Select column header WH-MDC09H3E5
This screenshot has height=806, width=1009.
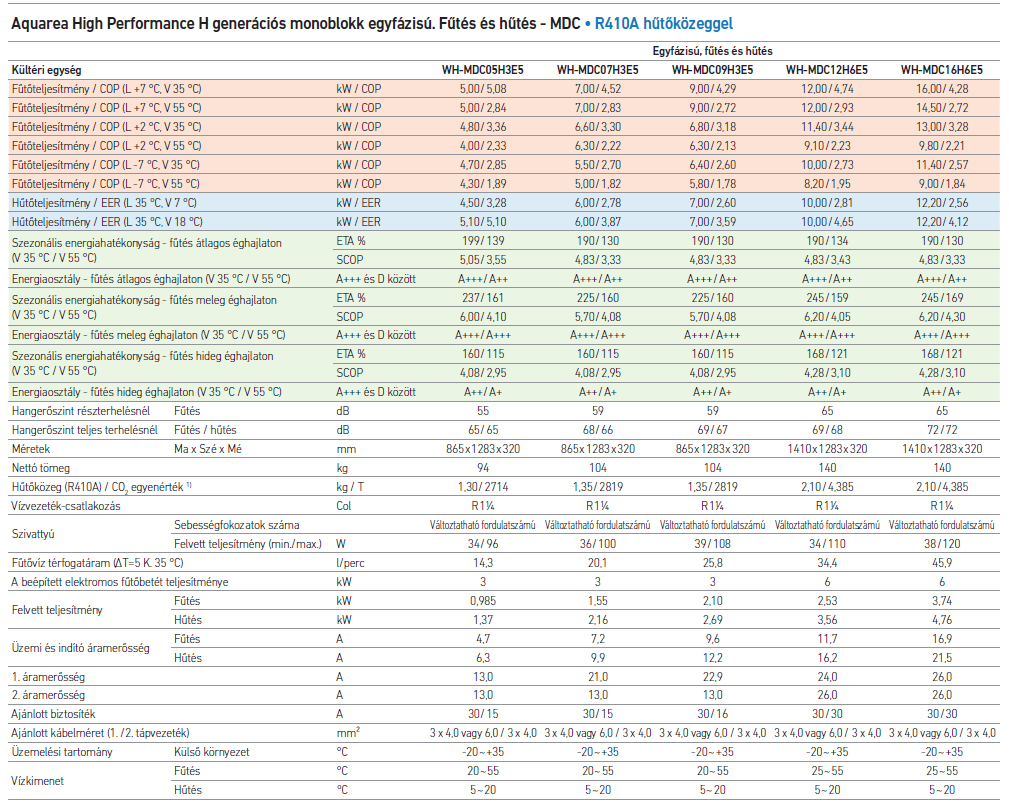[712, 70]
